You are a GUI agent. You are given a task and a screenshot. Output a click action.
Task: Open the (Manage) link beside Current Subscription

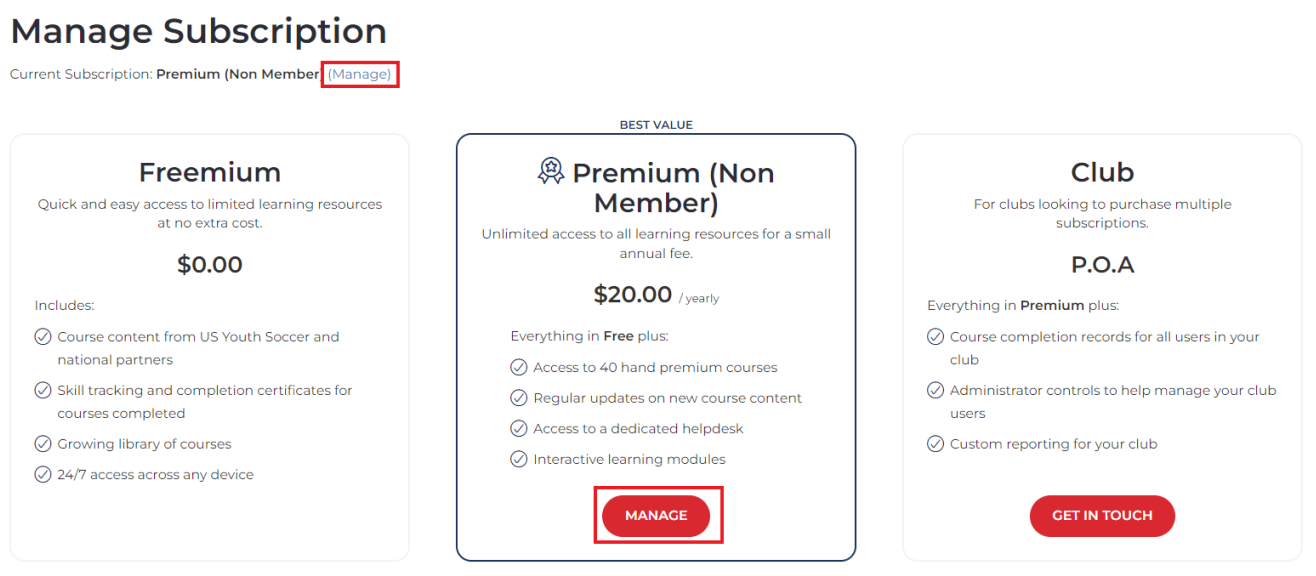pyautogui.click(x=360, y=74)
